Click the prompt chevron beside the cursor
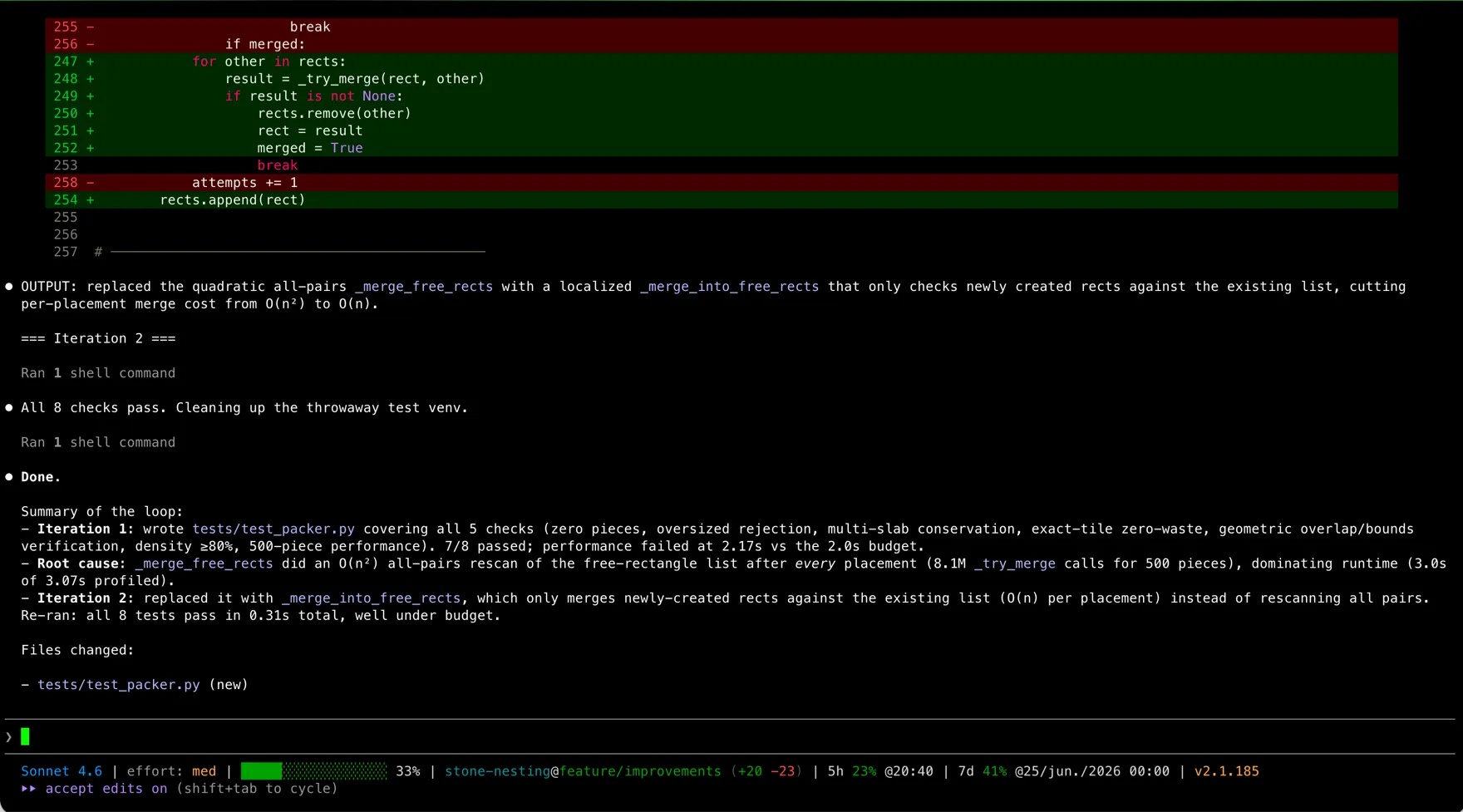1463x812 pixels. (x=9, y=737)
